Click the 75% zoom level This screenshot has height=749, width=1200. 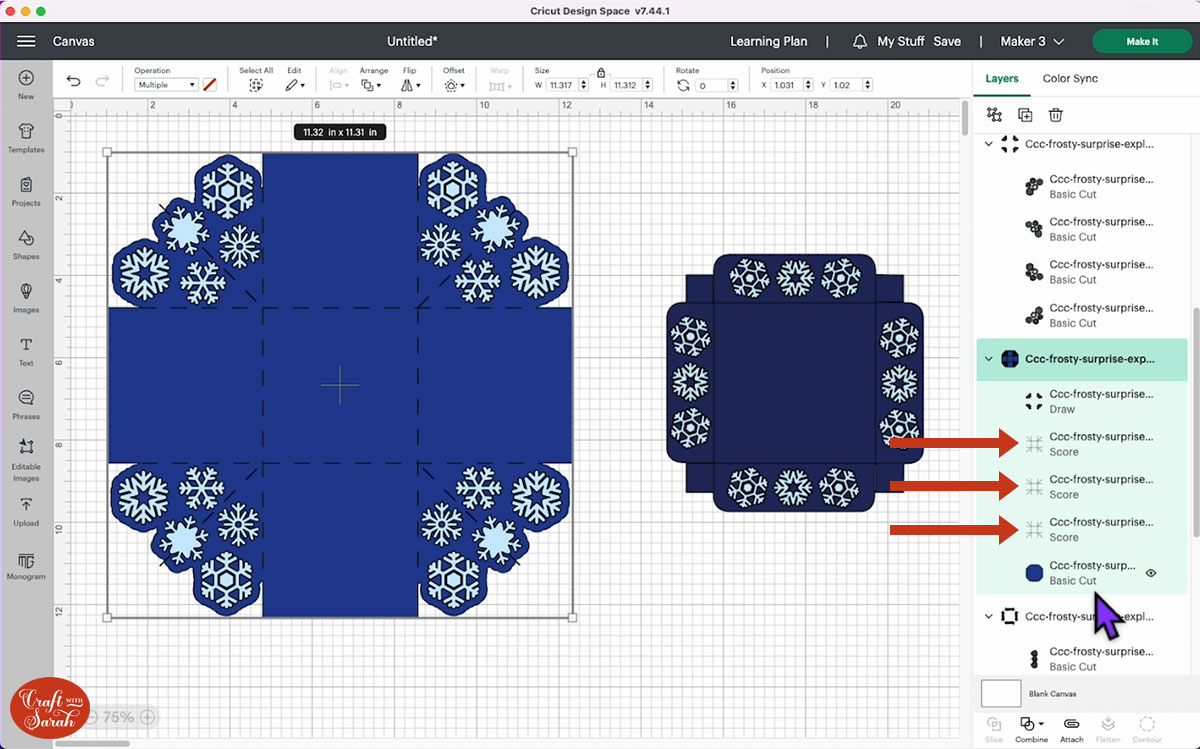coord(119,717)
